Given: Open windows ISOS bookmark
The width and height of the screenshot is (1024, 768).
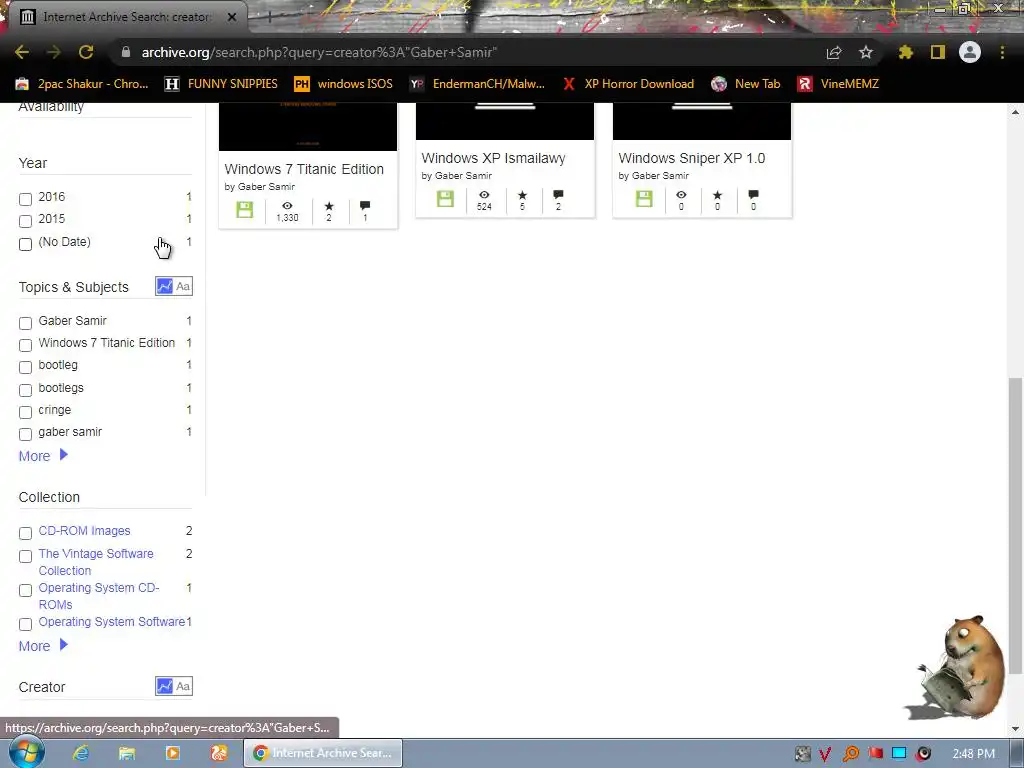Looking at the screenshot, I should (344, 84).
